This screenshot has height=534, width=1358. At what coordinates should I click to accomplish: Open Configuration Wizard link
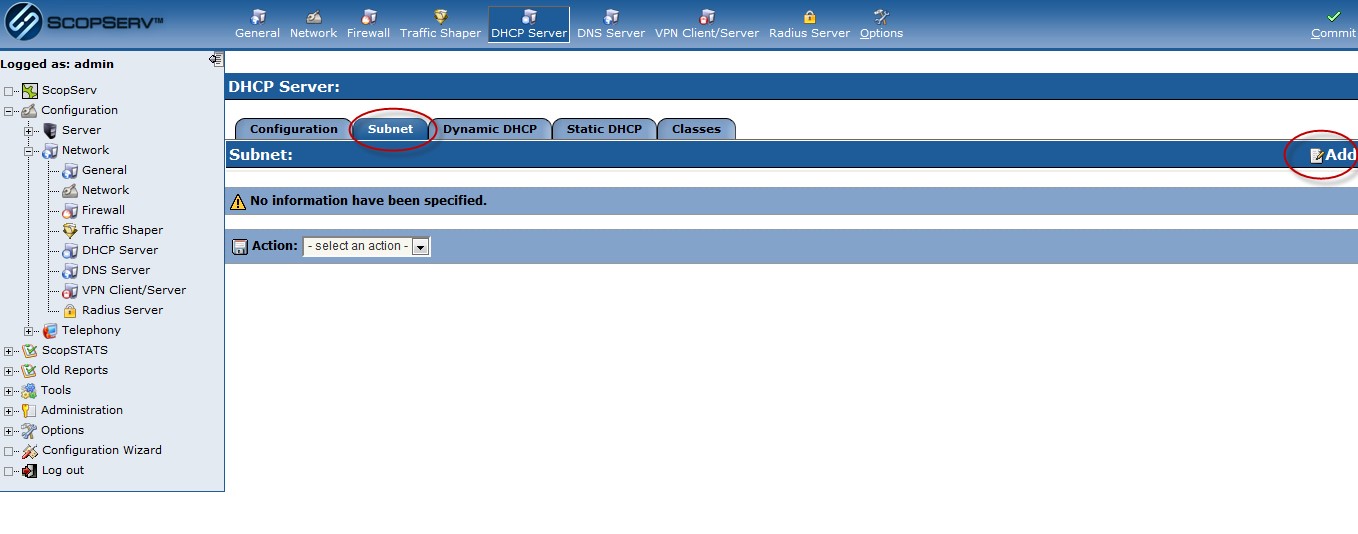pyautogui.click(x=101, y=450)
